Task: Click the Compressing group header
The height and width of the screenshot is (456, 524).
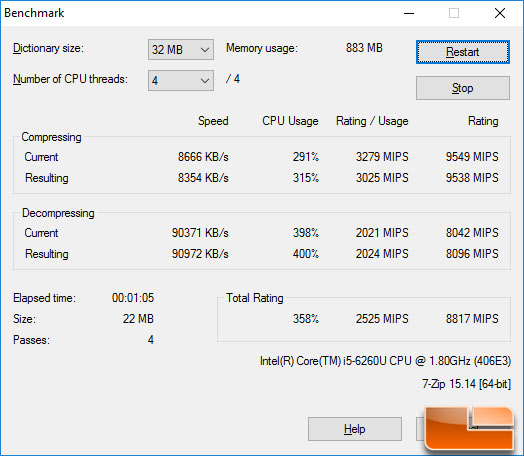Action: pyautogui.click(x=51, y=137)
